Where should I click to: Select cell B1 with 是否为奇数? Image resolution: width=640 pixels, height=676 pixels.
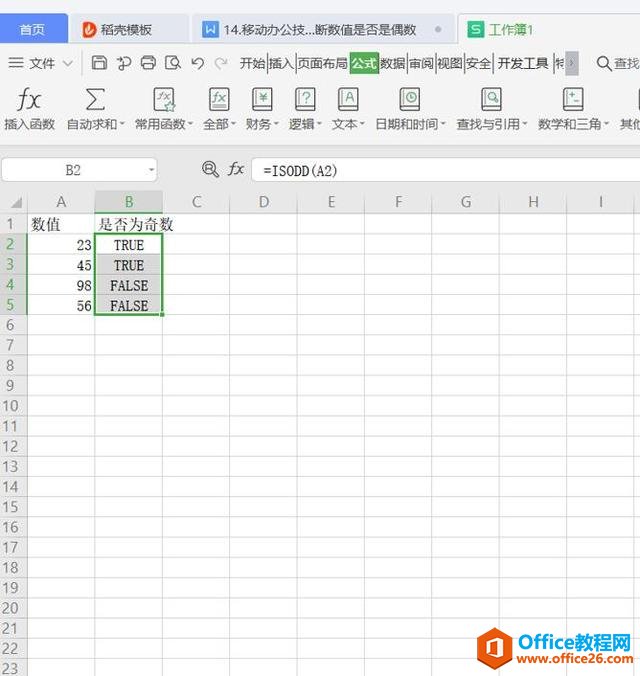click(129, 224)
